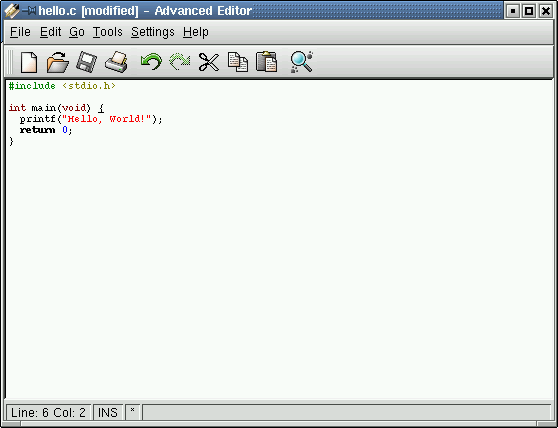
Task: Close the Advanced Editor window
Action: [546, 11]
